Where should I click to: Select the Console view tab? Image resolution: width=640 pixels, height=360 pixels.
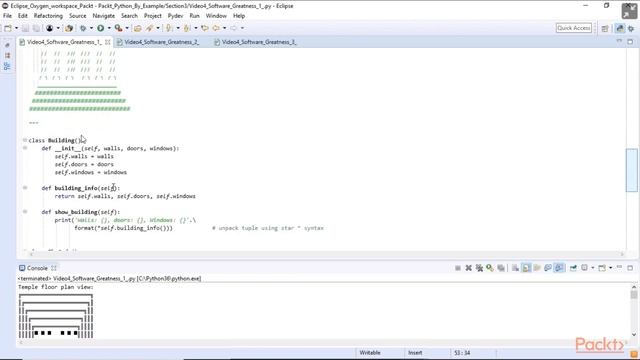pyautogui.click(x=37, y=268)
